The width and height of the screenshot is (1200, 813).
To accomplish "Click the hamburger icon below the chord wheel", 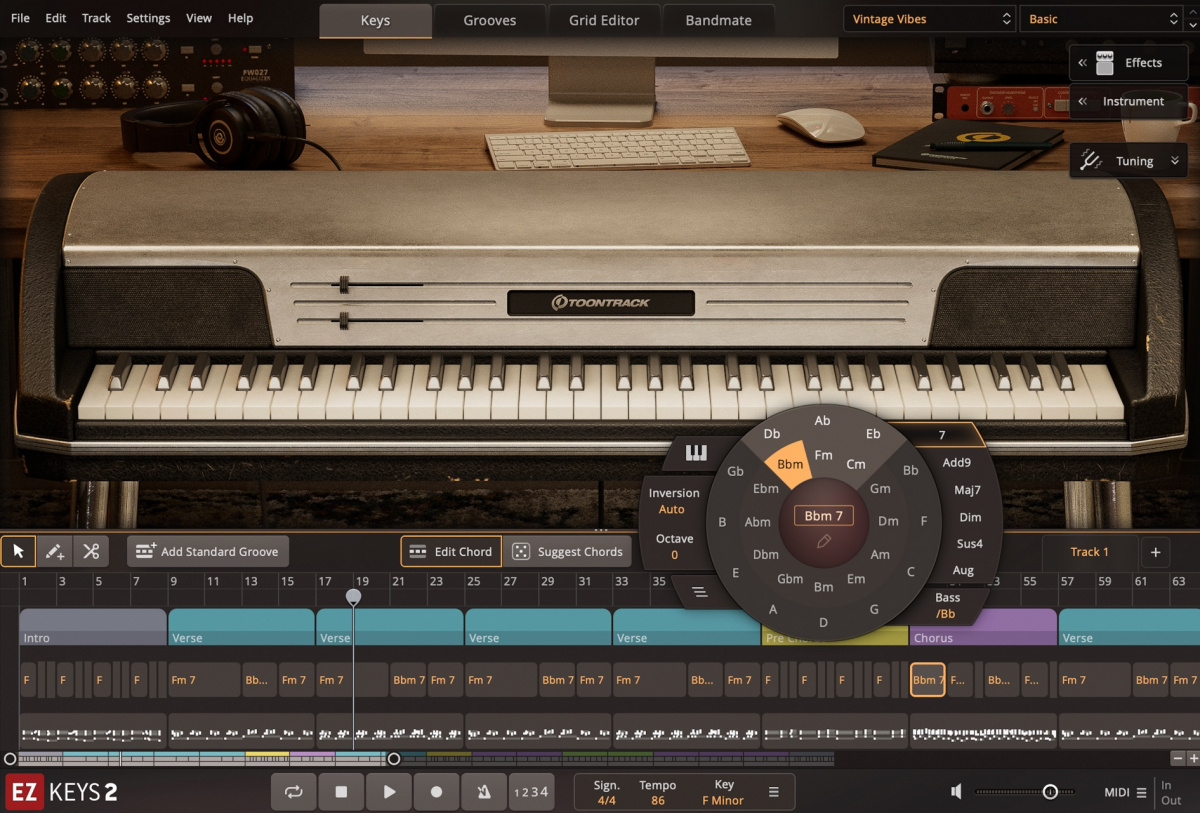I will point(700,593).
